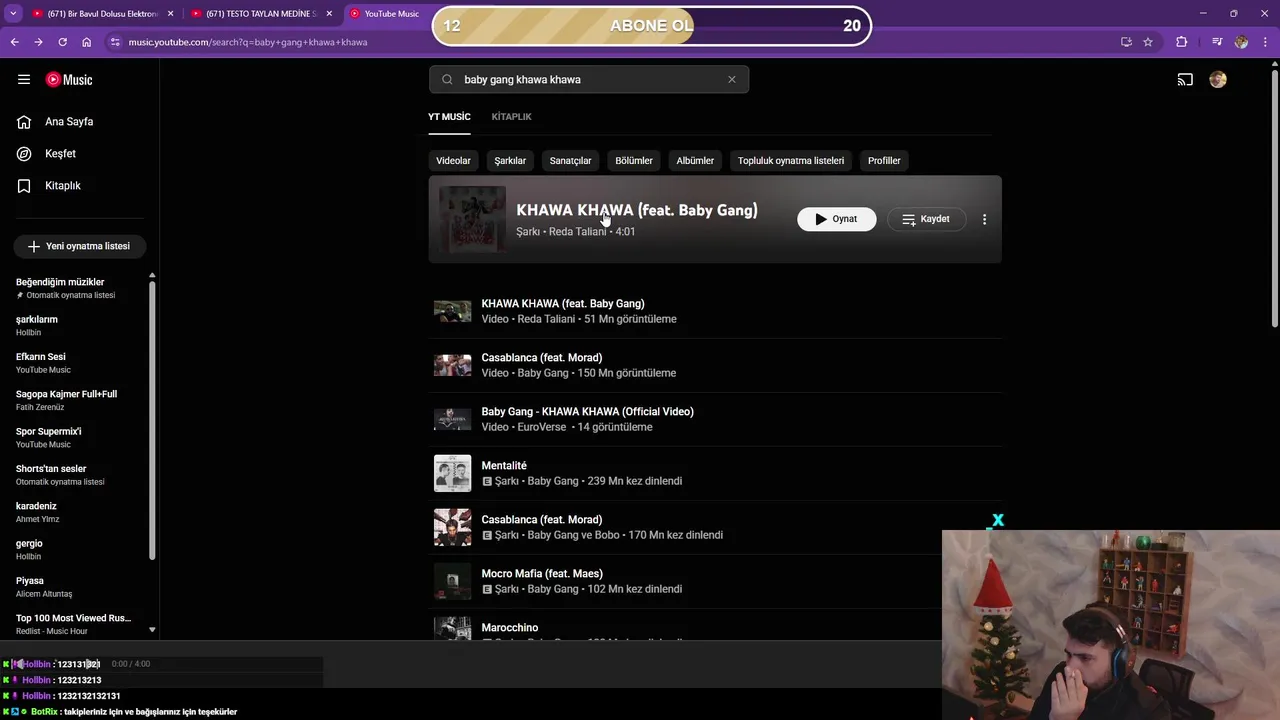Open the cast to device icon

(1185, 80)
